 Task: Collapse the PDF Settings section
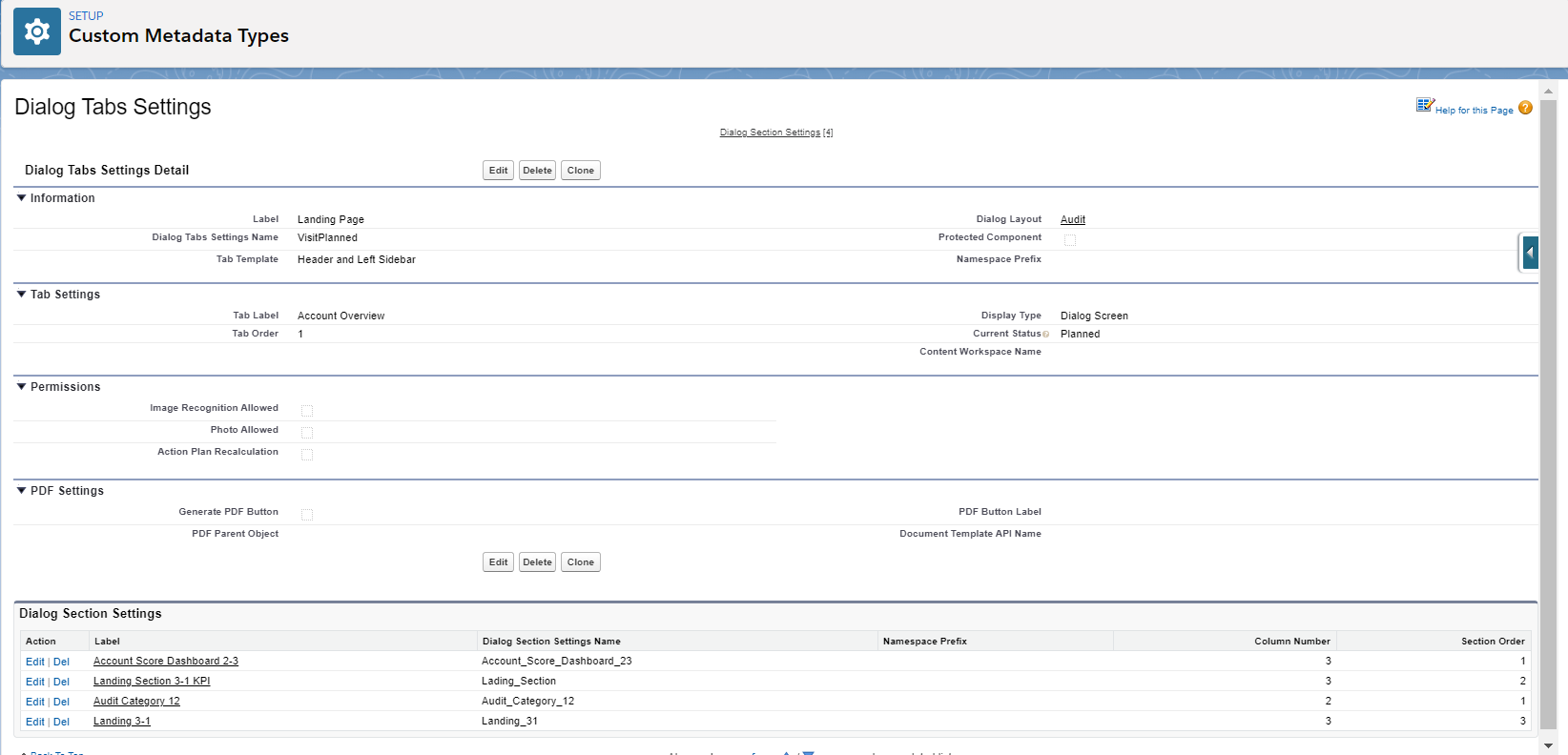(22, 491)
